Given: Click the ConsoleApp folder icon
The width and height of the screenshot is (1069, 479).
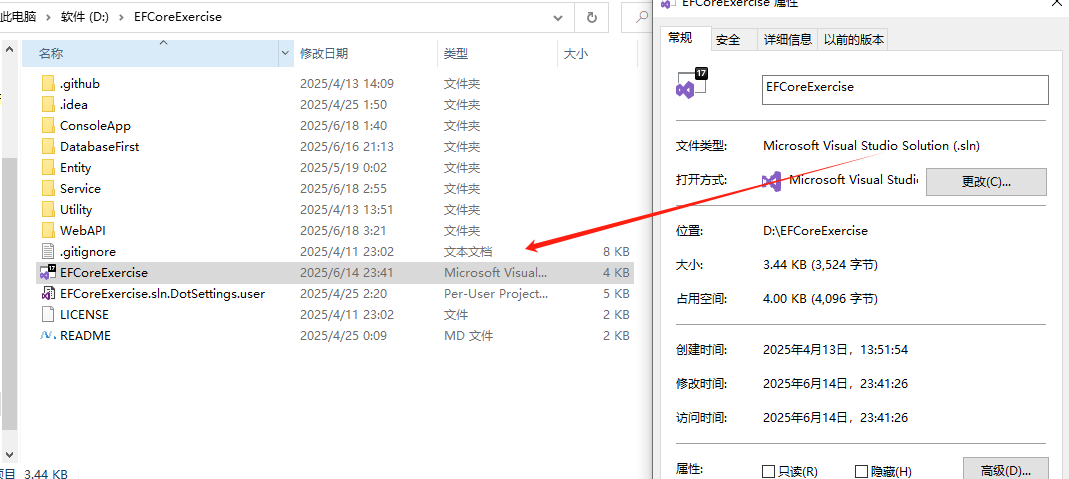Looking at the screenshot, I should (48, 126).
